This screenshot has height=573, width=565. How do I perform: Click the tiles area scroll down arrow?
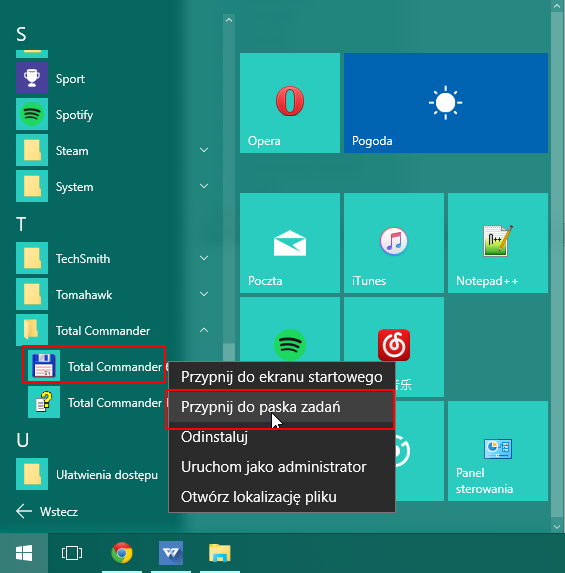coord(557,527)
